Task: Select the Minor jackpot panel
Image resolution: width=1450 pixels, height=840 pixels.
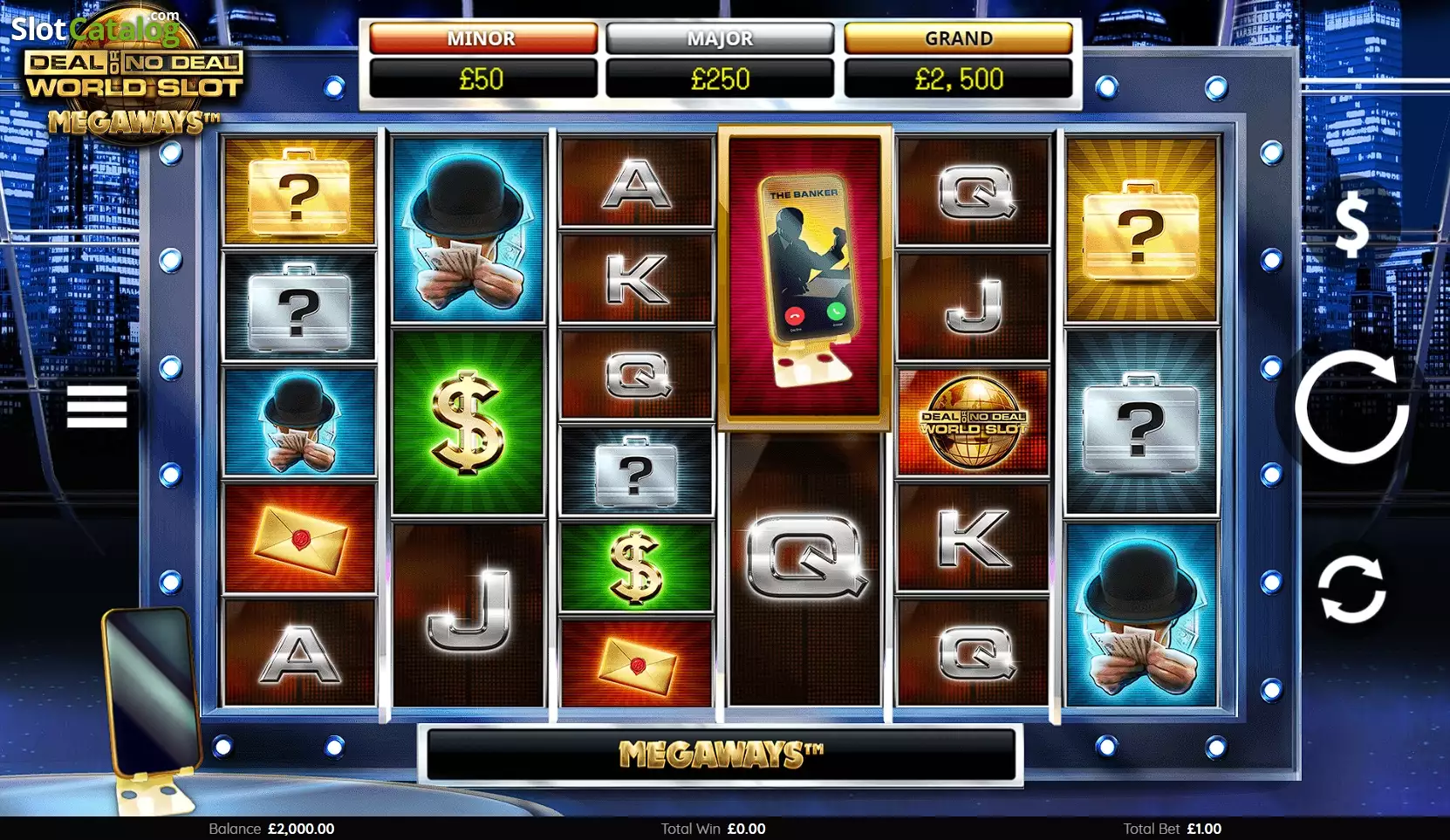Action: [482, 60]
